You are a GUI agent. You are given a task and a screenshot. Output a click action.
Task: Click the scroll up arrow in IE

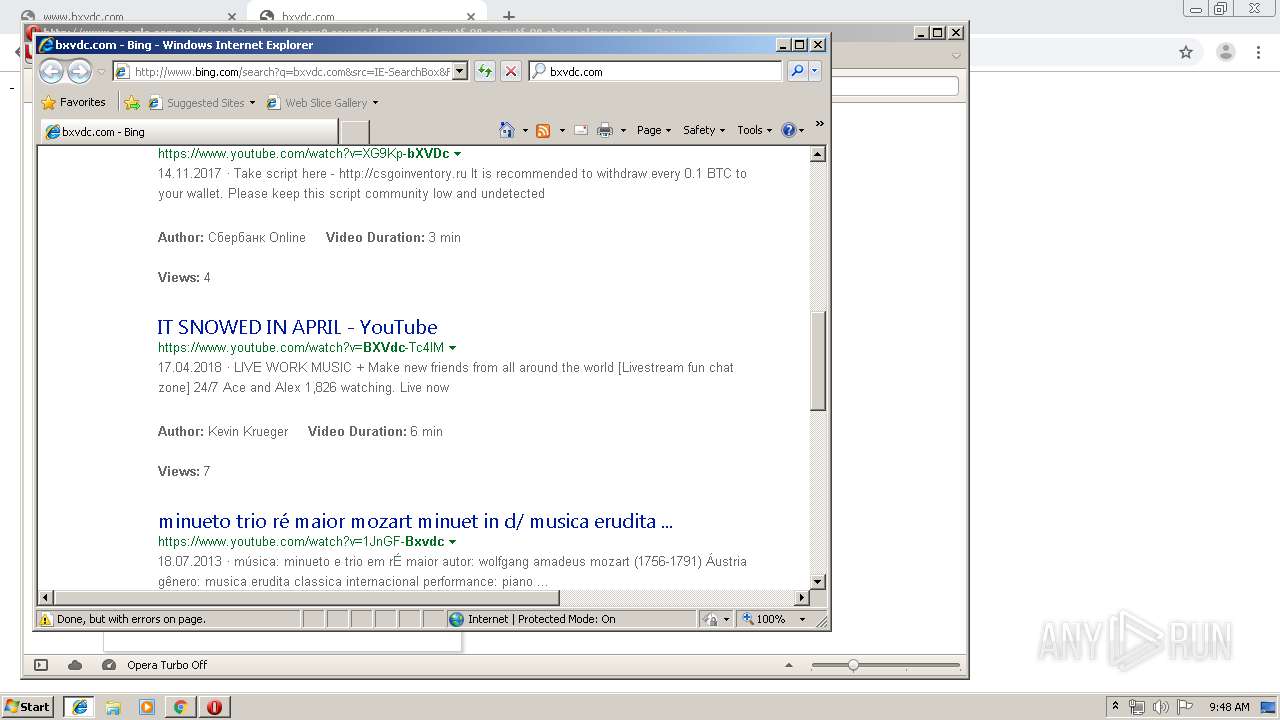pos(818,154)
